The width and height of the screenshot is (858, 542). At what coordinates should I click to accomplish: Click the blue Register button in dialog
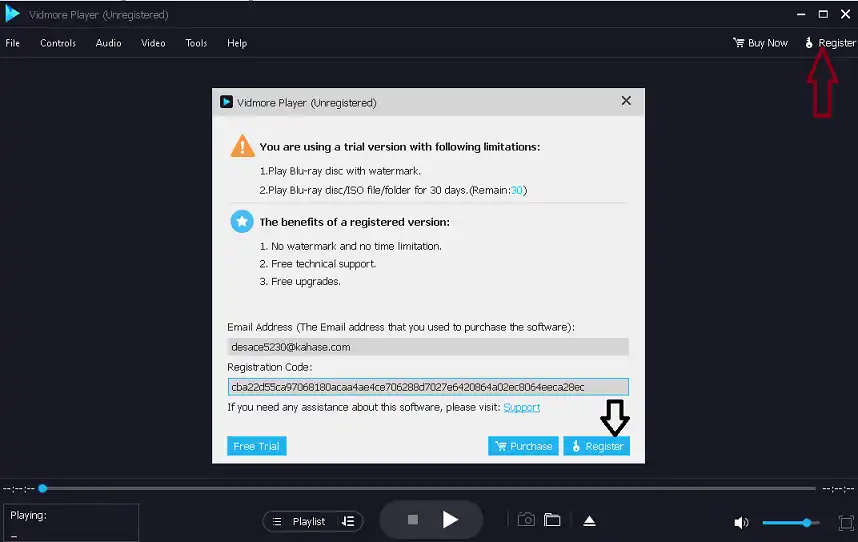click(x=597, y=446)
